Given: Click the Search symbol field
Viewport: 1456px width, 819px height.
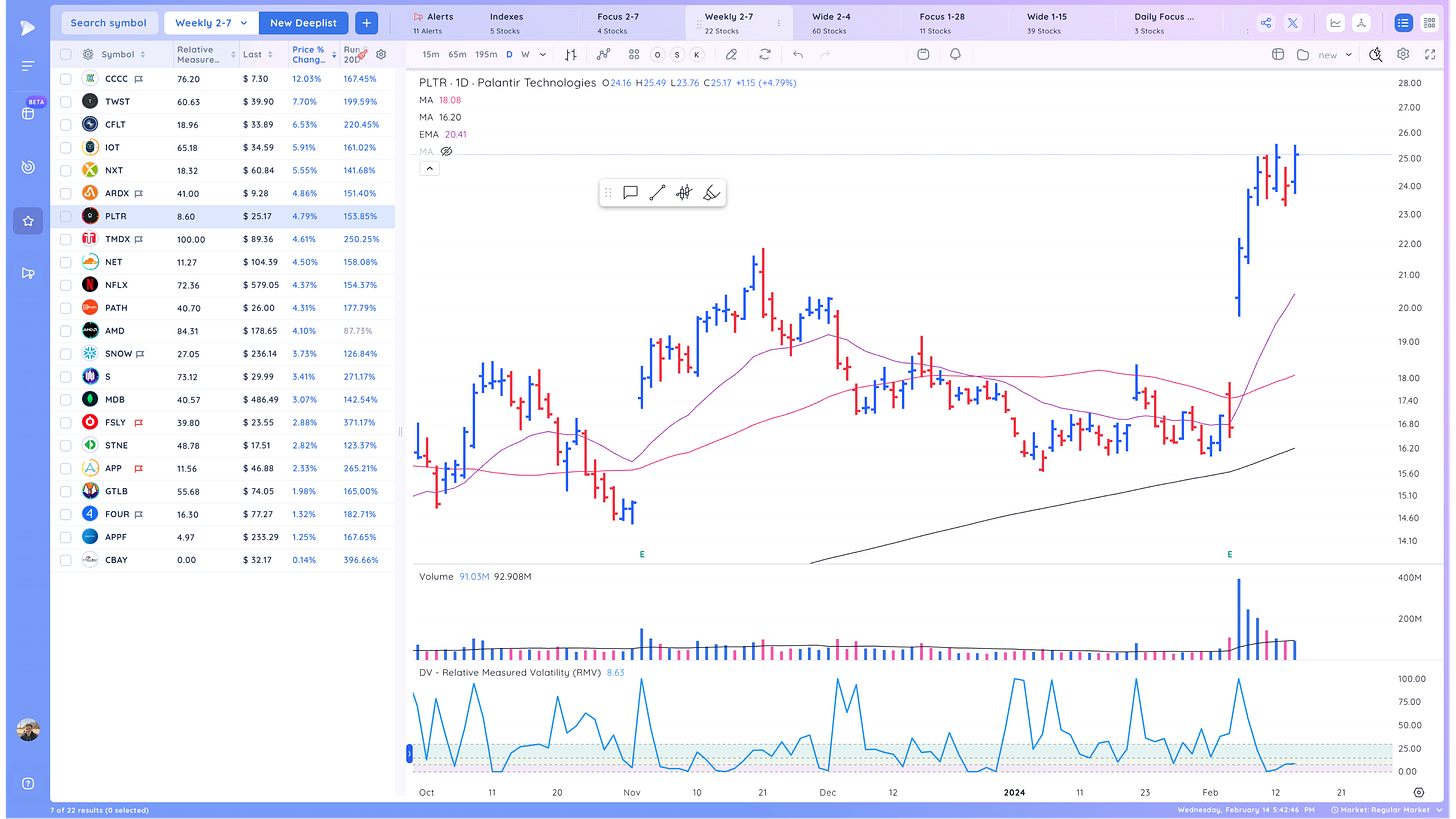Looking at the screenshot, I should coord(109,22).
